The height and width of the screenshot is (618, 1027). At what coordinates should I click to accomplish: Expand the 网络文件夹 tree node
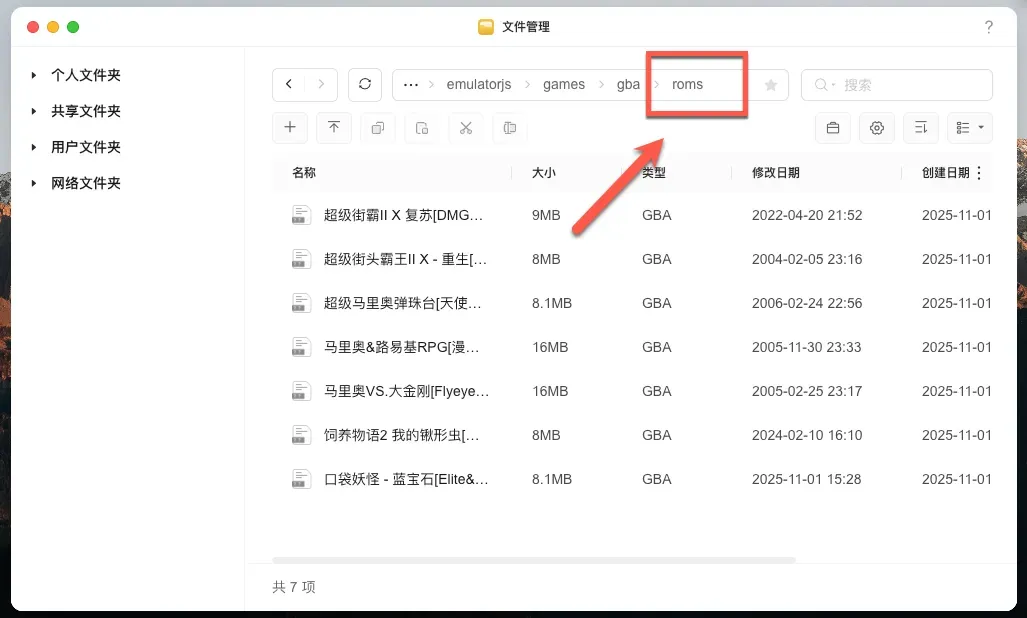[x=35, y=183]
